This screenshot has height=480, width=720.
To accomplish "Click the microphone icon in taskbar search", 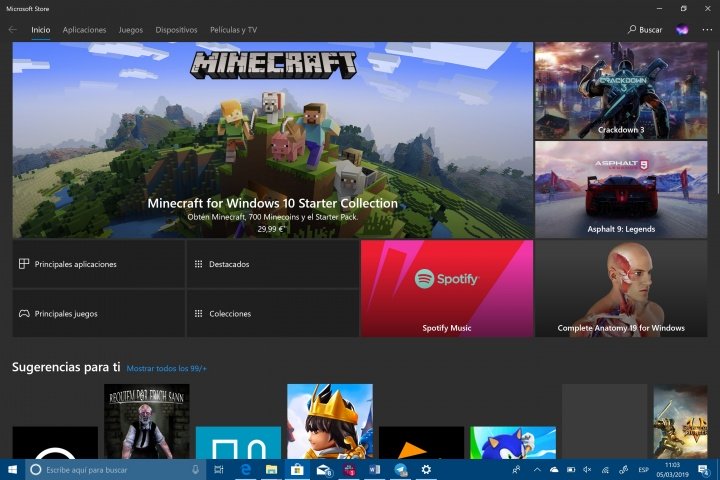I will click(x=195, y=469).
